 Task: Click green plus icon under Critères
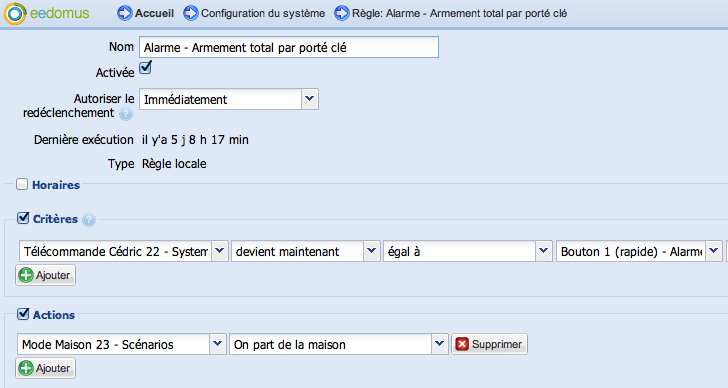click(x=26, y=275)
